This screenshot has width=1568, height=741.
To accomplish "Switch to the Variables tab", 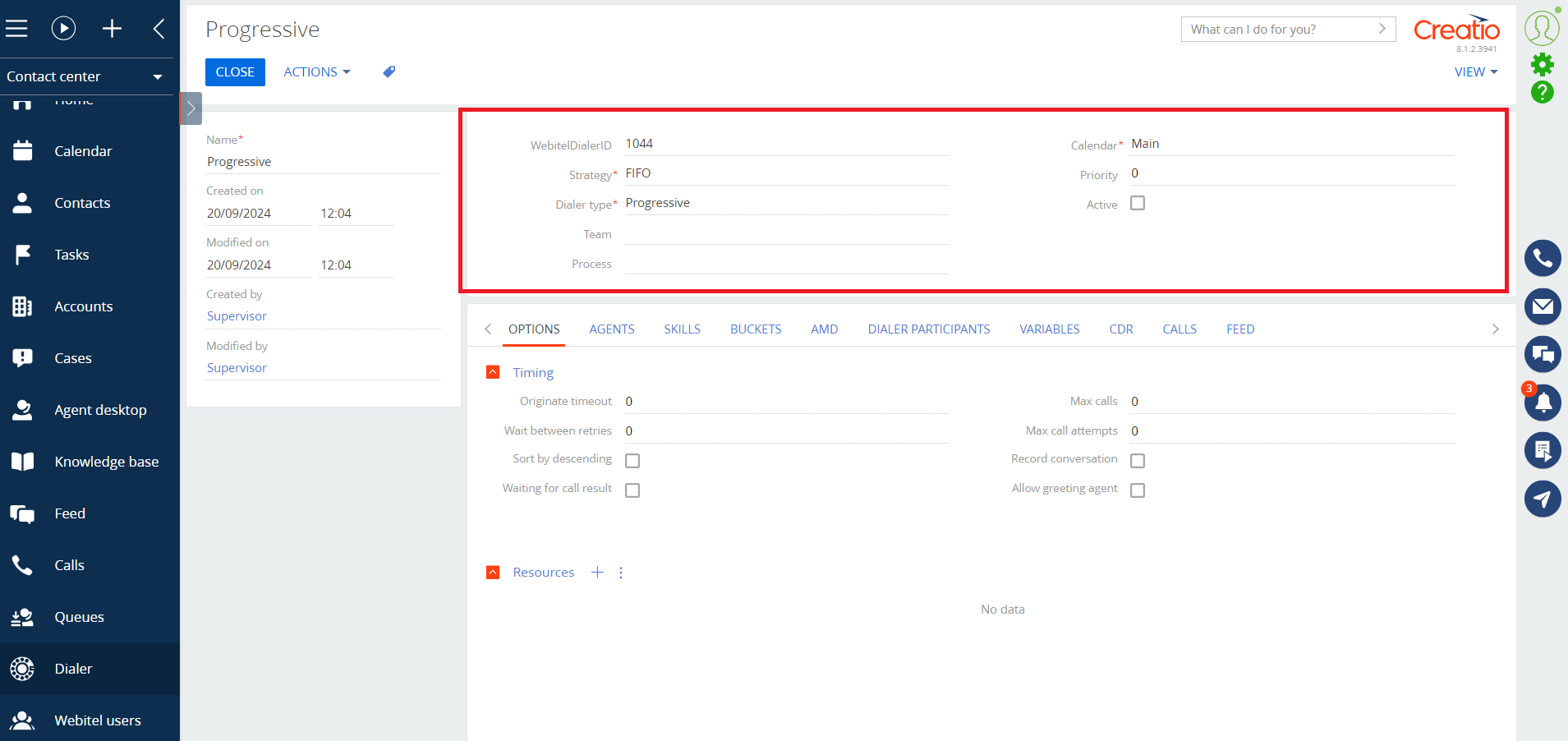I will [x=1050, y=329].
